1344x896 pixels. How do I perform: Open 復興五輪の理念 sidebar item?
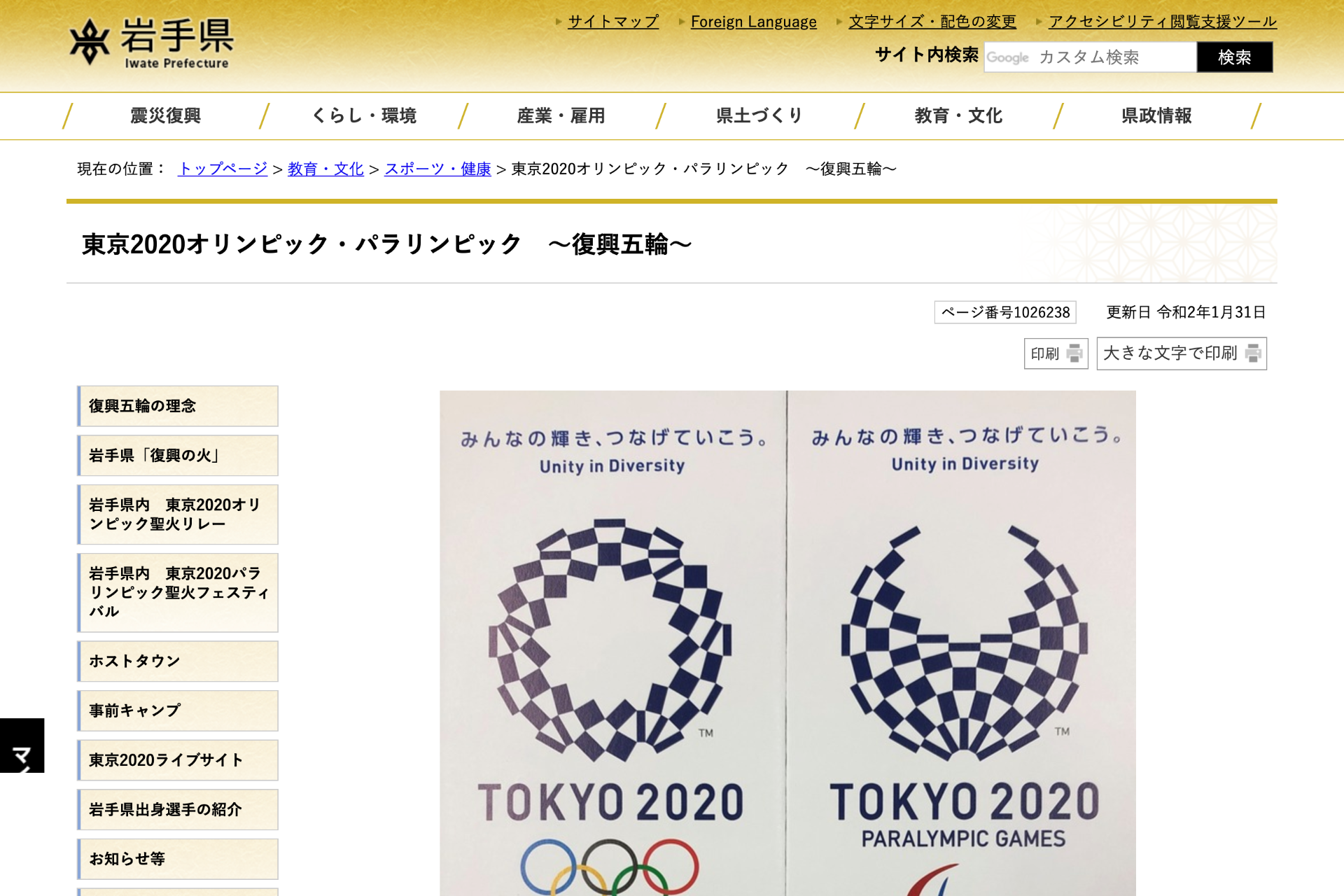point(178,406)
